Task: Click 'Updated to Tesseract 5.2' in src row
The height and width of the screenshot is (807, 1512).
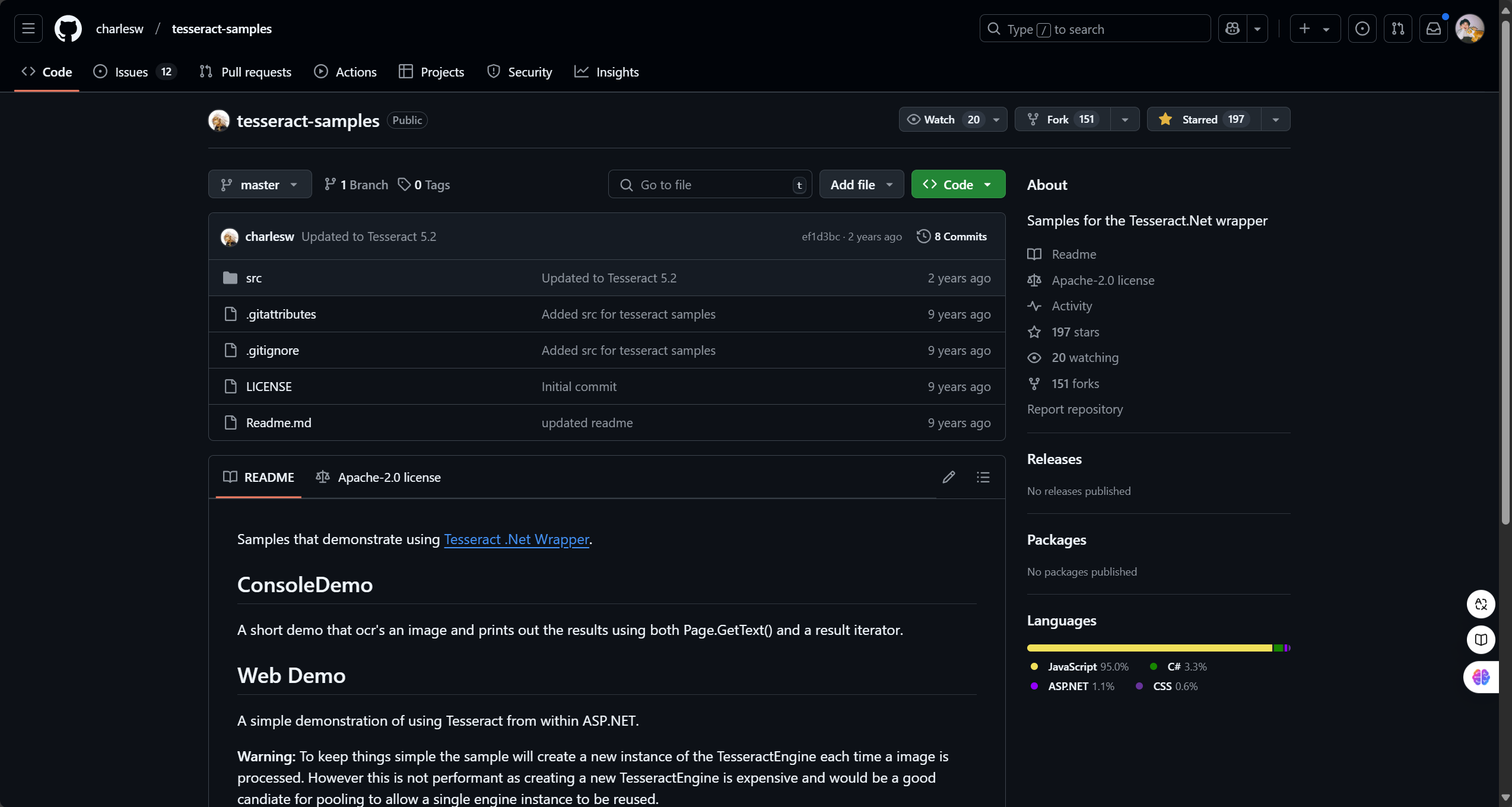Action: (x=609, y=278)
